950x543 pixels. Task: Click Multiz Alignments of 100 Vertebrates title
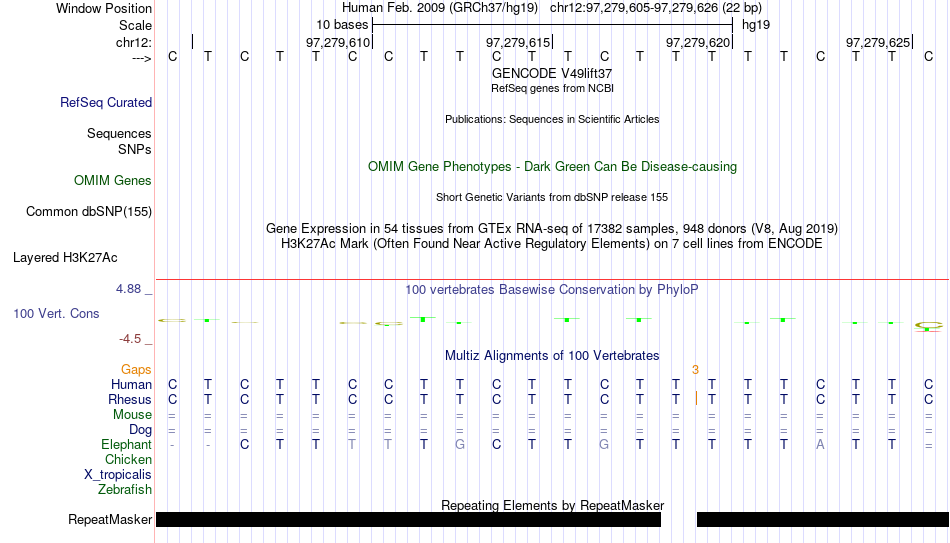pyautogui.click(x=552, y=356)
